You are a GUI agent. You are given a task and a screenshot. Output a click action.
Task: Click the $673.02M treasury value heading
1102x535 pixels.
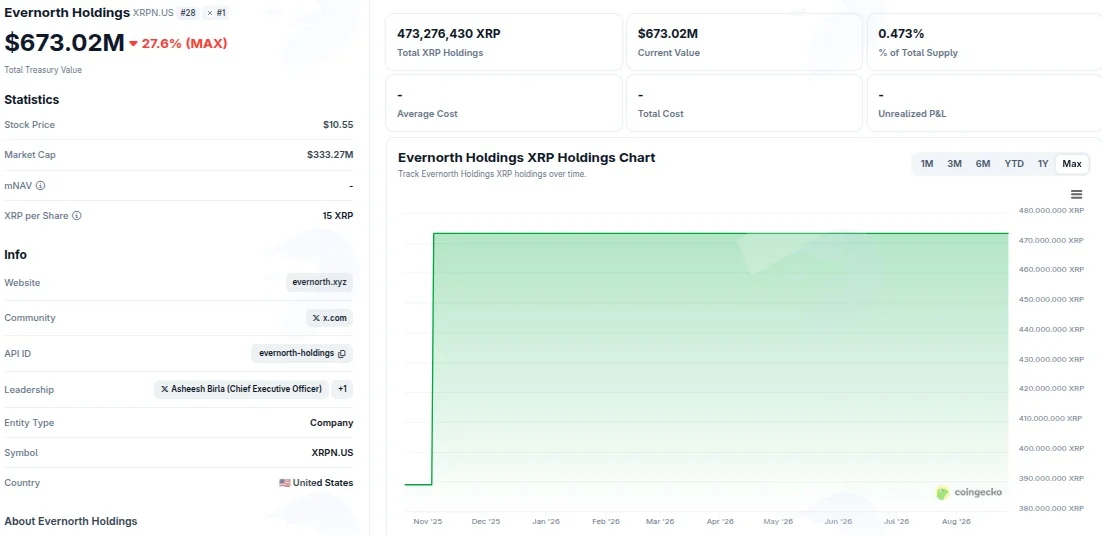65,43
